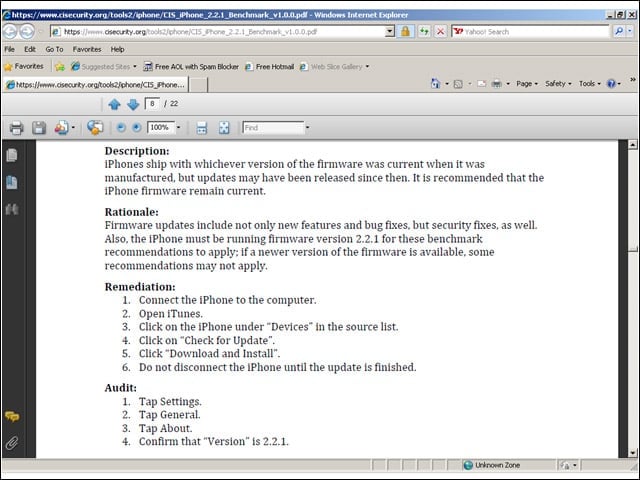640x480 pixels.
Task: Zoom in the PDF
Action: pyautogui.click(x=137, y=128)
